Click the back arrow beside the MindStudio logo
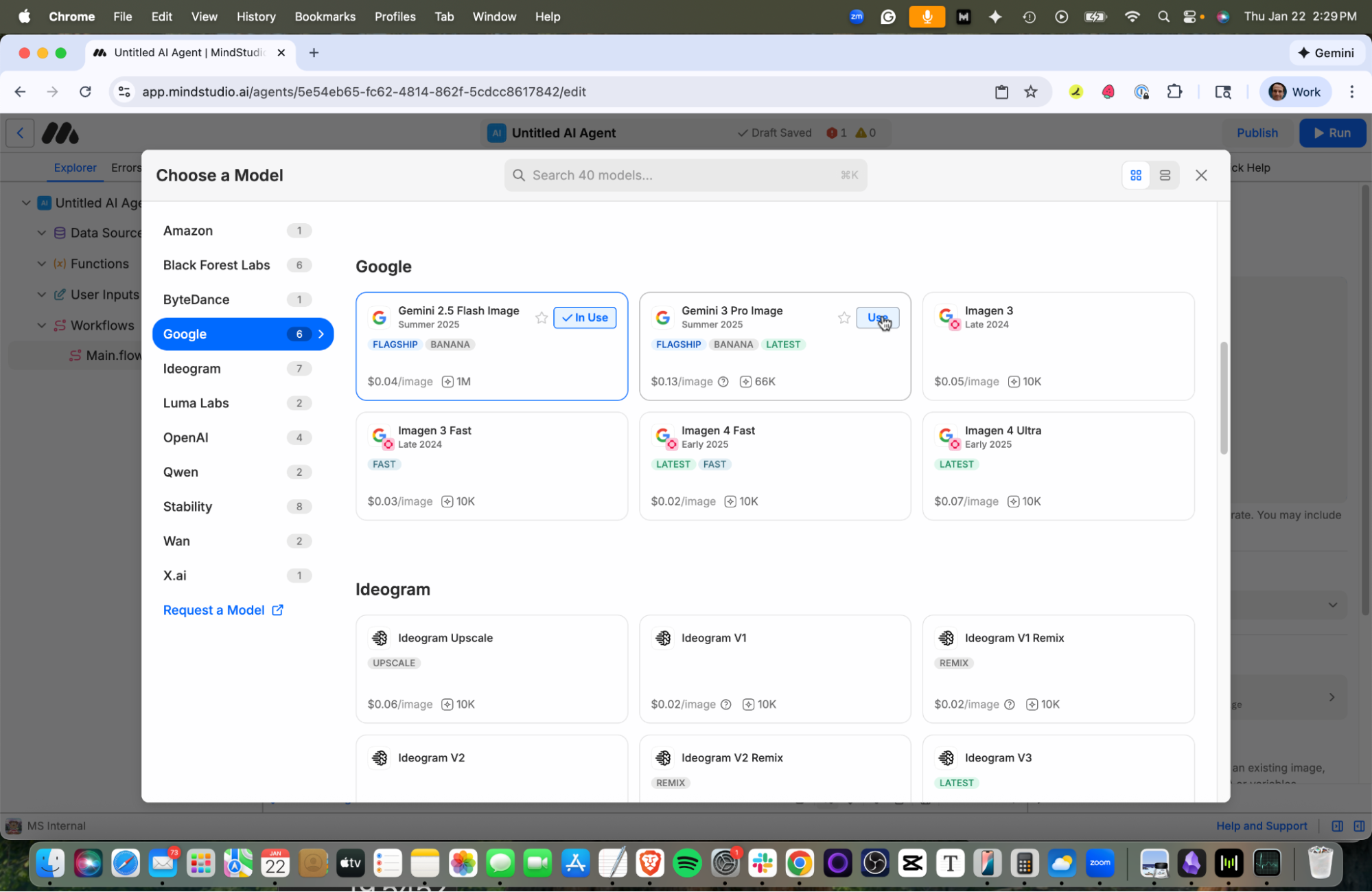 [19, 133]
